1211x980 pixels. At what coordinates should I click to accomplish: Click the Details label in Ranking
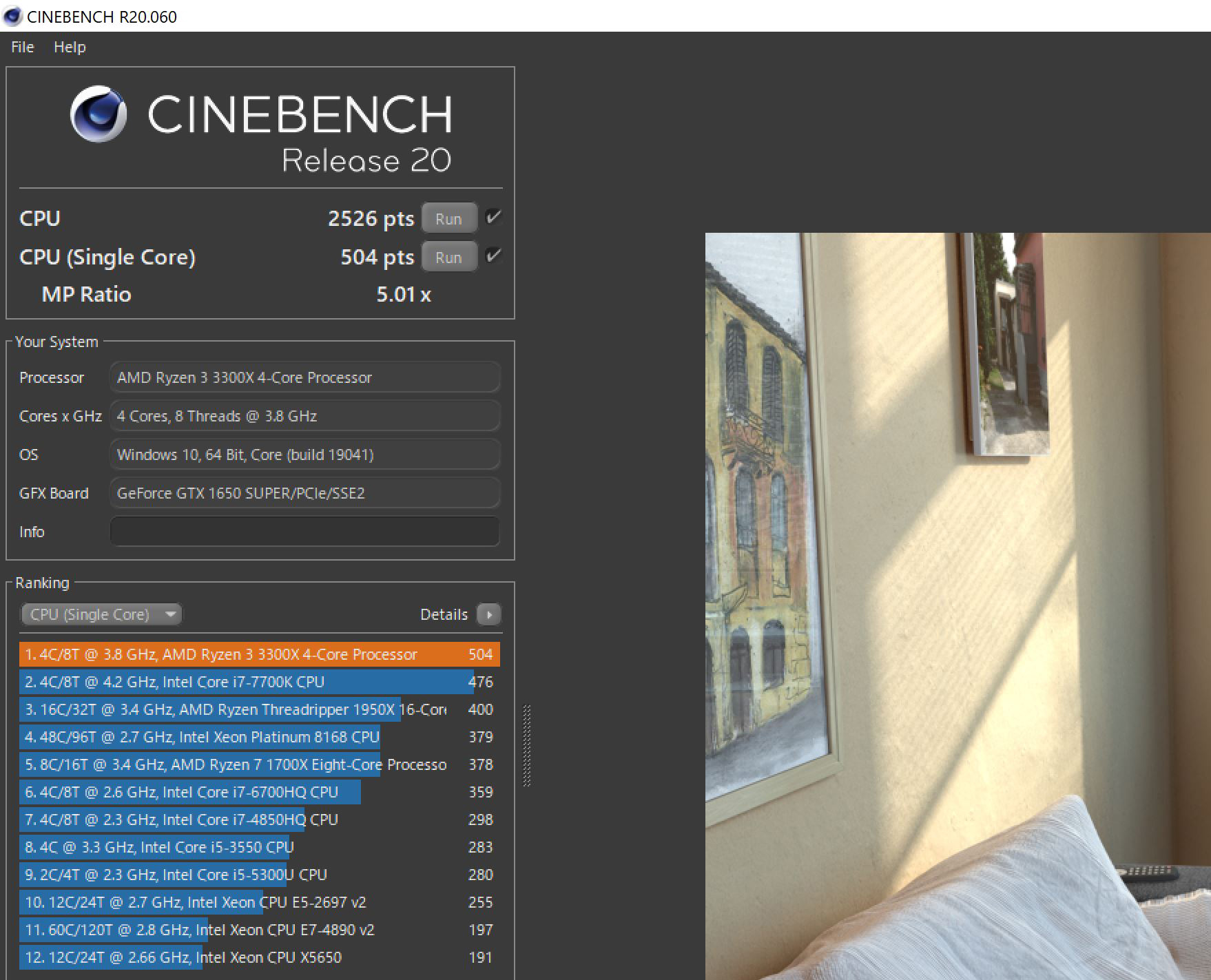point(444,614)
